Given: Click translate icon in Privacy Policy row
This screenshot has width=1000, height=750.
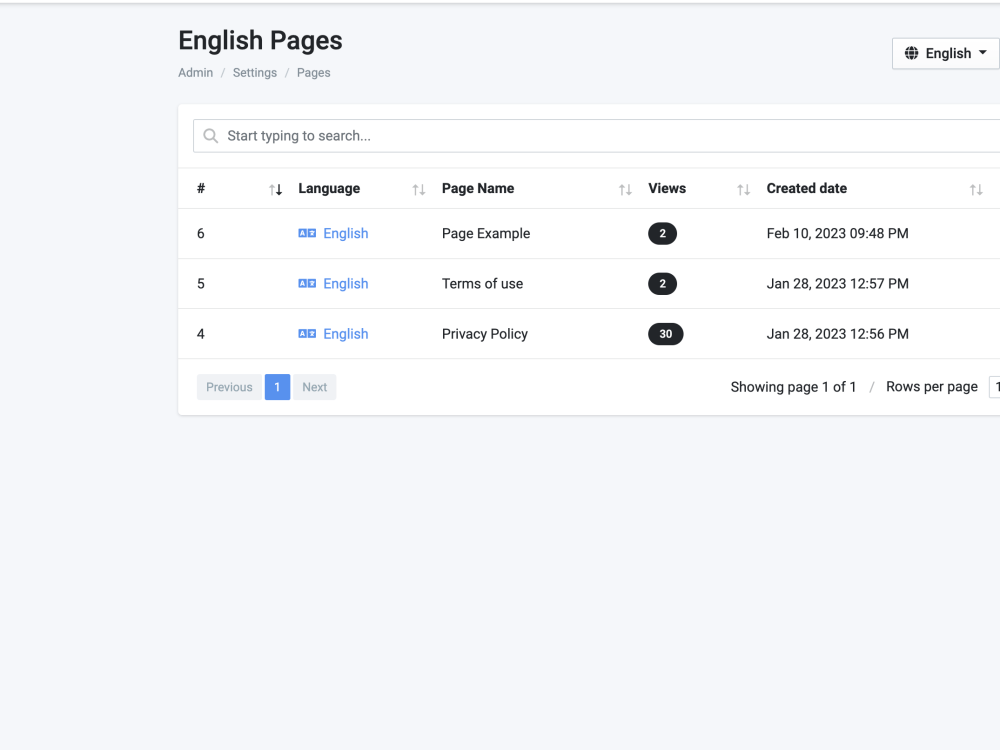Looking at the screenshot, I should click(x=307, y=334).
